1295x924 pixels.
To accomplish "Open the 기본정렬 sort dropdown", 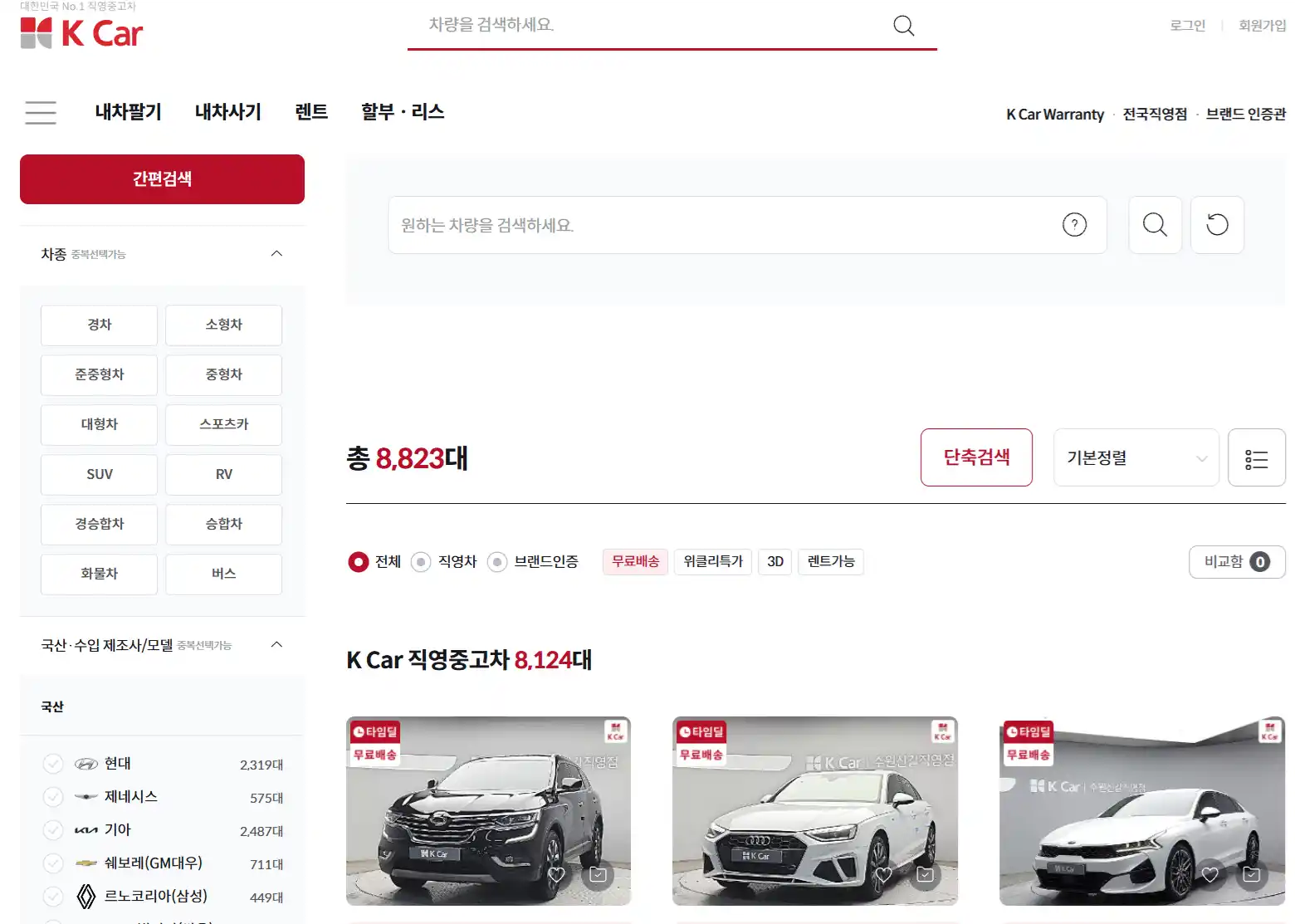I will point(1136,457).
